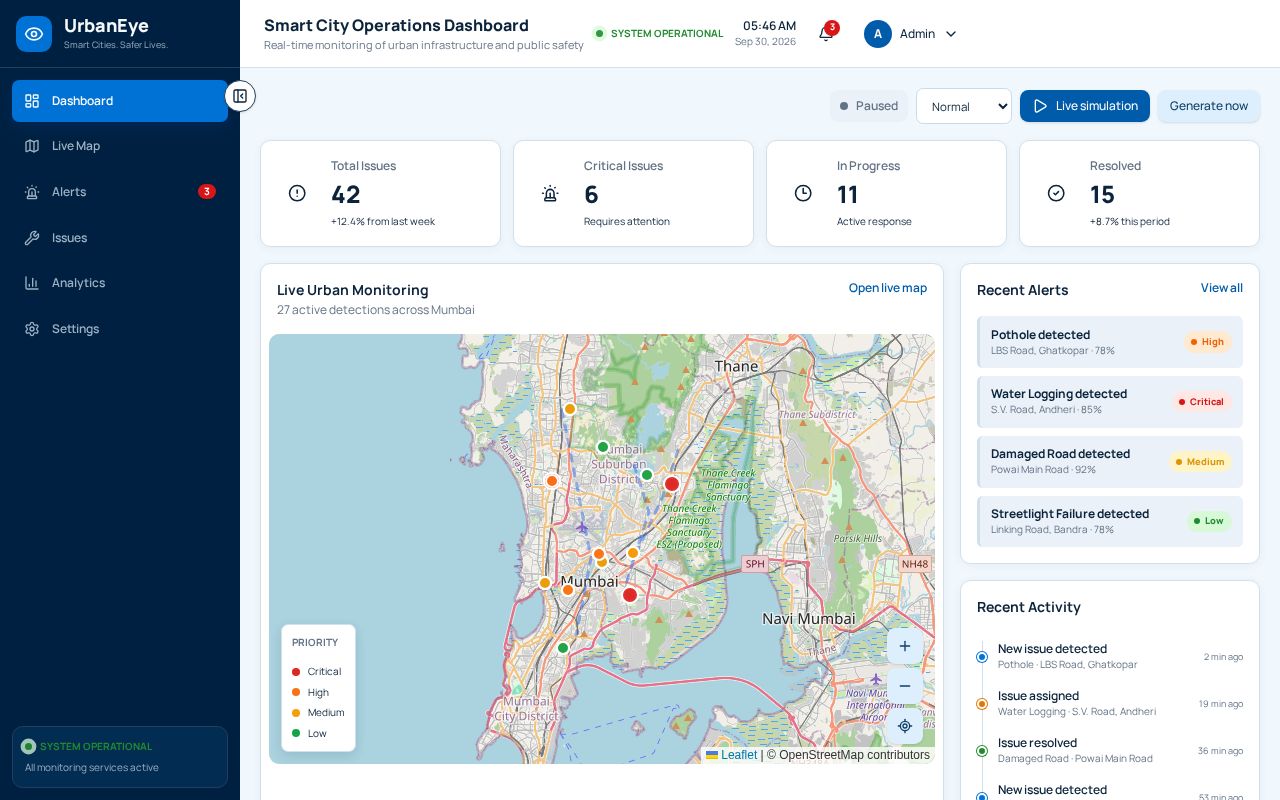Open the Alerts section
Screen dimensions: 1280x800
click(120, 192)
